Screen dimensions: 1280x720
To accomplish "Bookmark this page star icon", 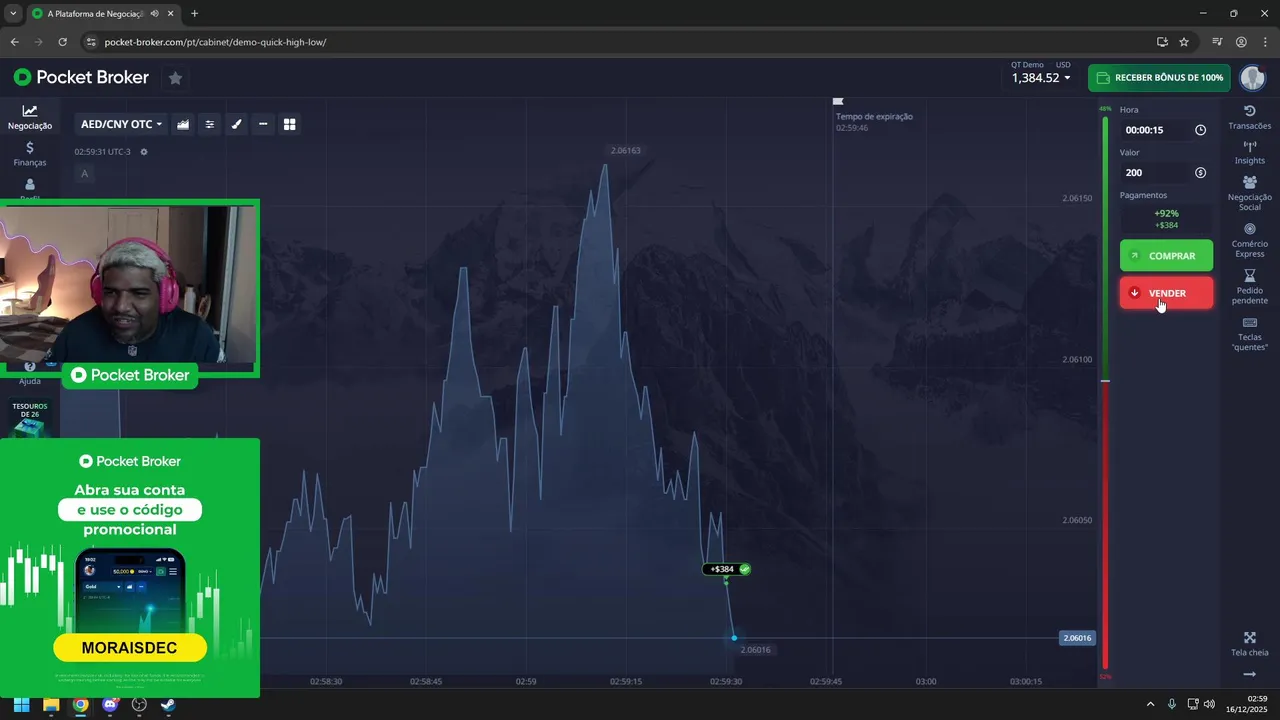I will tap(1184, 42).
